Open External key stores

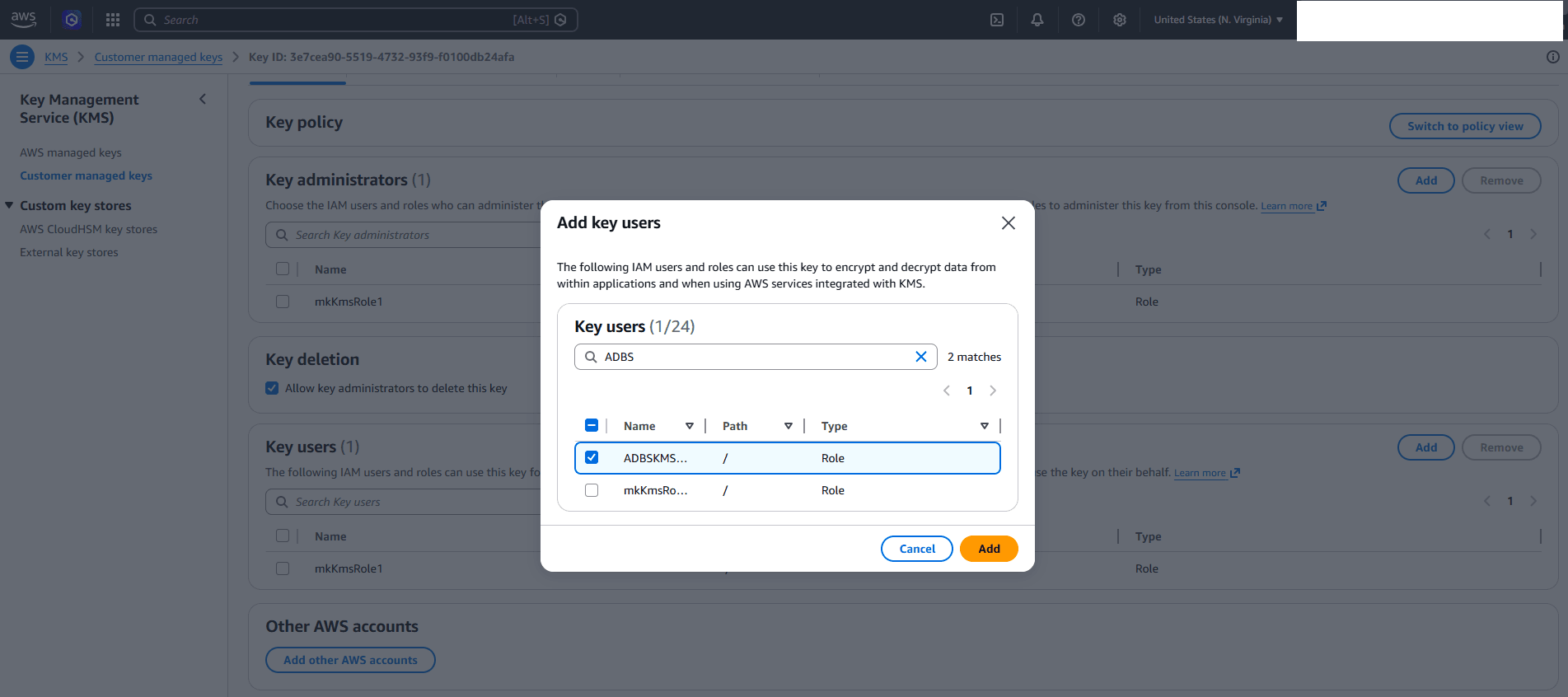[69, 252]
